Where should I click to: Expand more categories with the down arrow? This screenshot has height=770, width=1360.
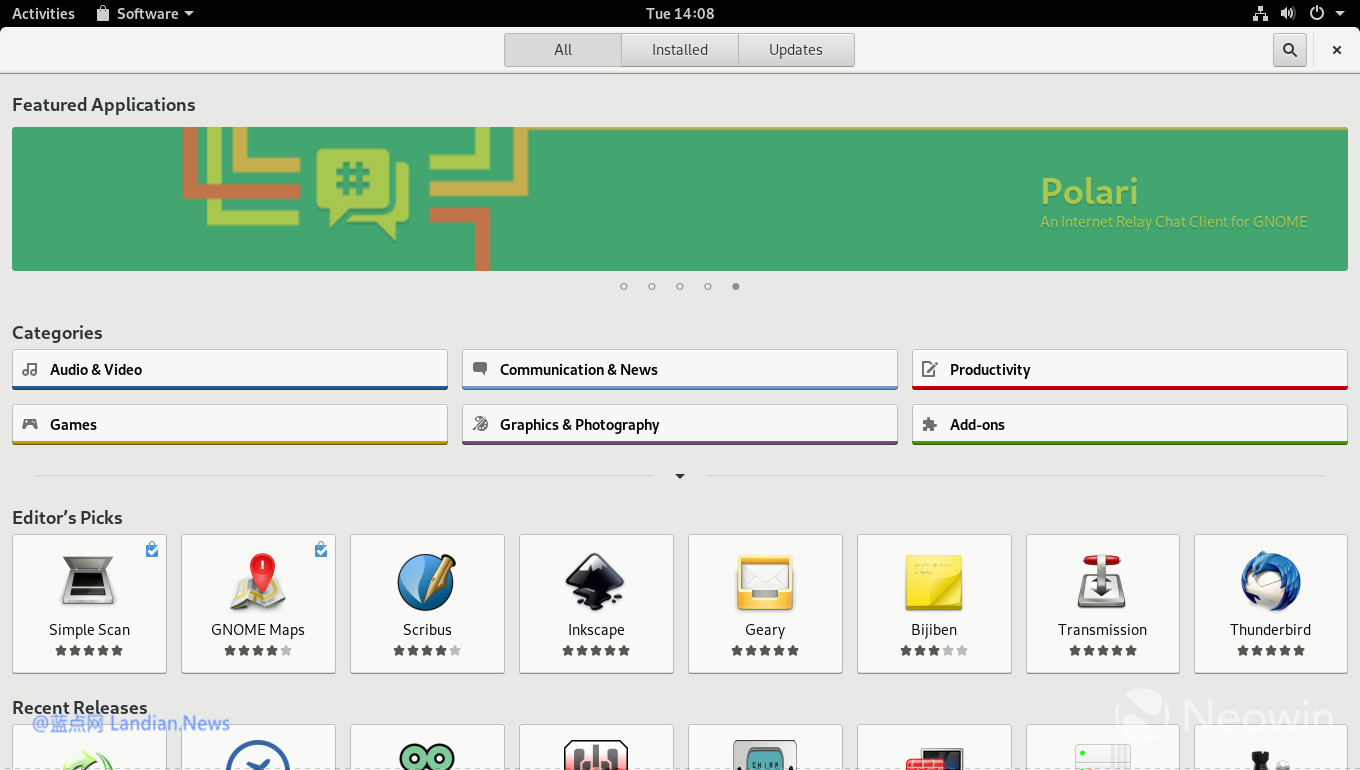680,476
